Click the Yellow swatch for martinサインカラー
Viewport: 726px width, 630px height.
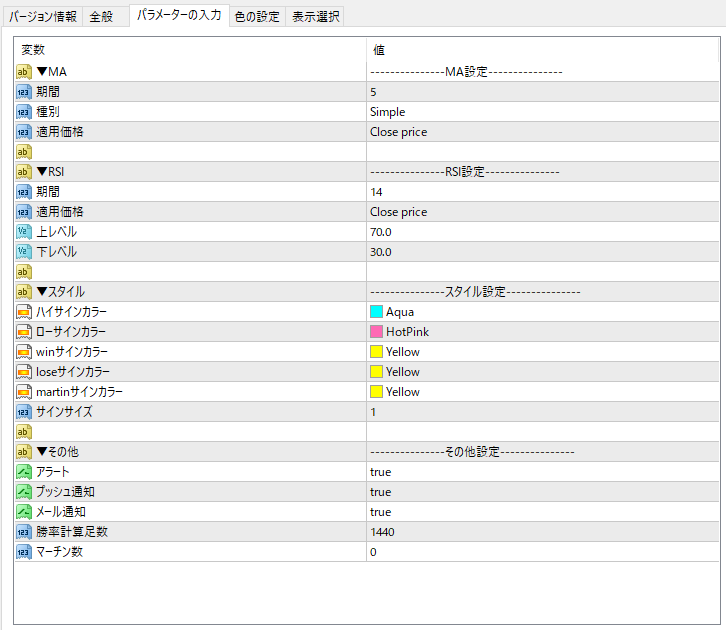tap(376, 392)
